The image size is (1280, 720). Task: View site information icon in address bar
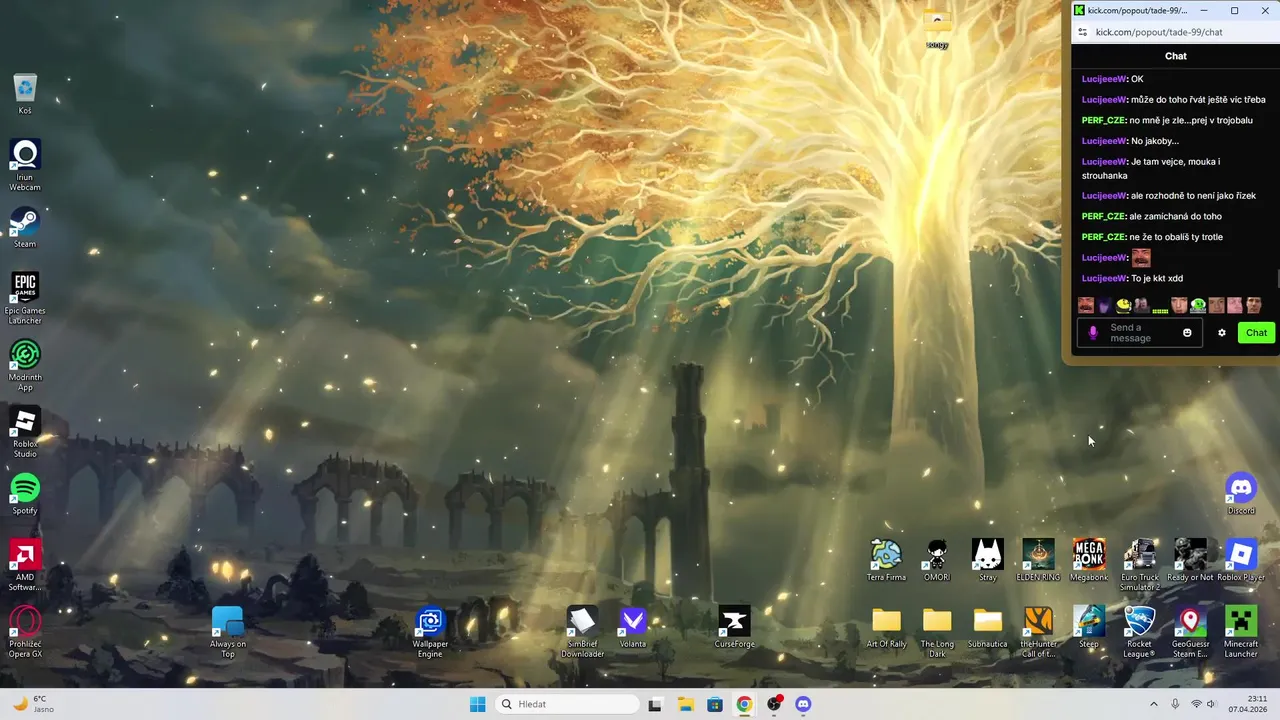tap(1082, 32)
